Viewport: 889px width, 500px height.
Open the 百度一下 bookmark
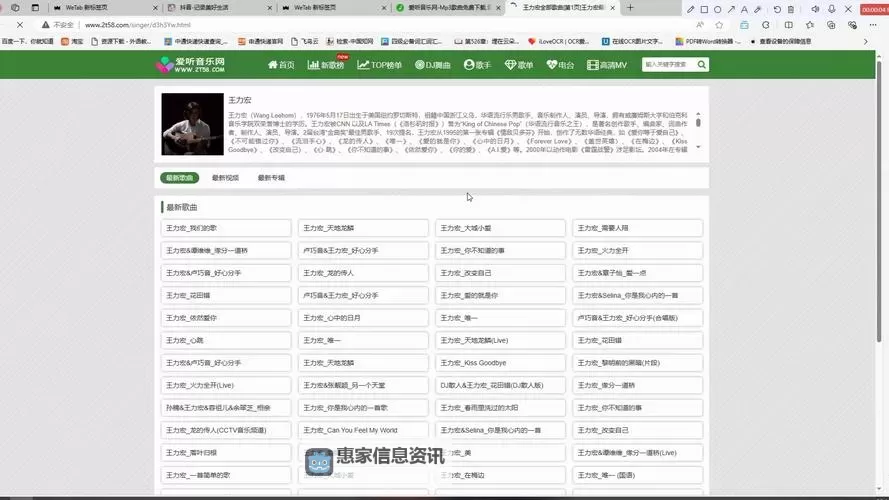tap(27, 41)
